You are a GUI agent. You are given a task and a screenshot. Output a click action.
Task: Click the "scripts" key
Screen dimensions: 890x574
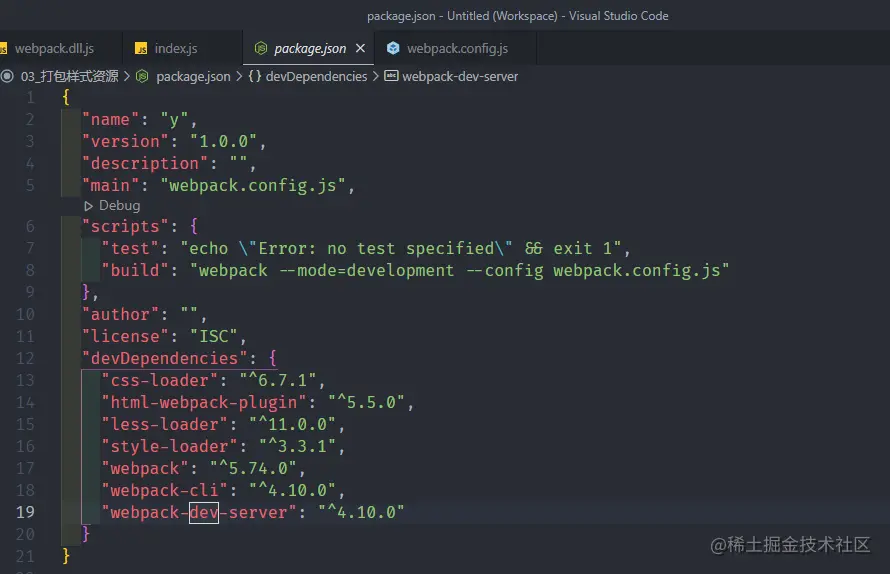(x=125, y=227)
